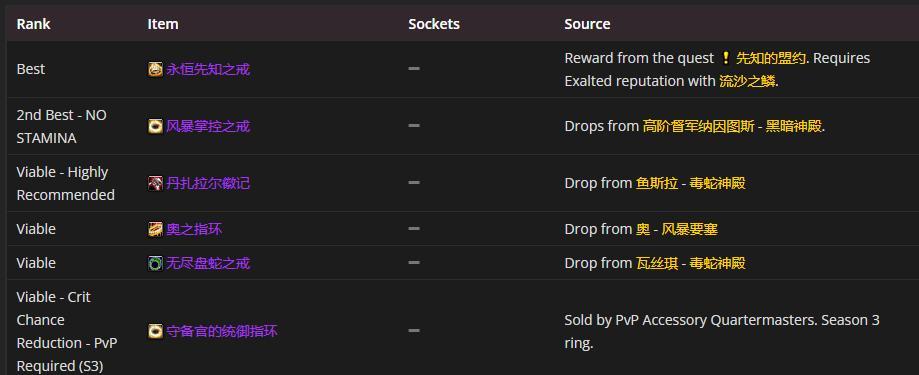Viewport: 919px width, 375px height.
Task: Click the 守备官的统御指环 ring icon
Action: click(155, 332)
